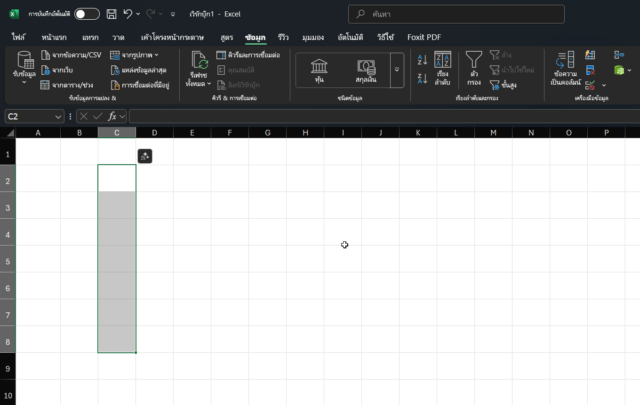Switch to the Page Layout tab

coord(172,37)
